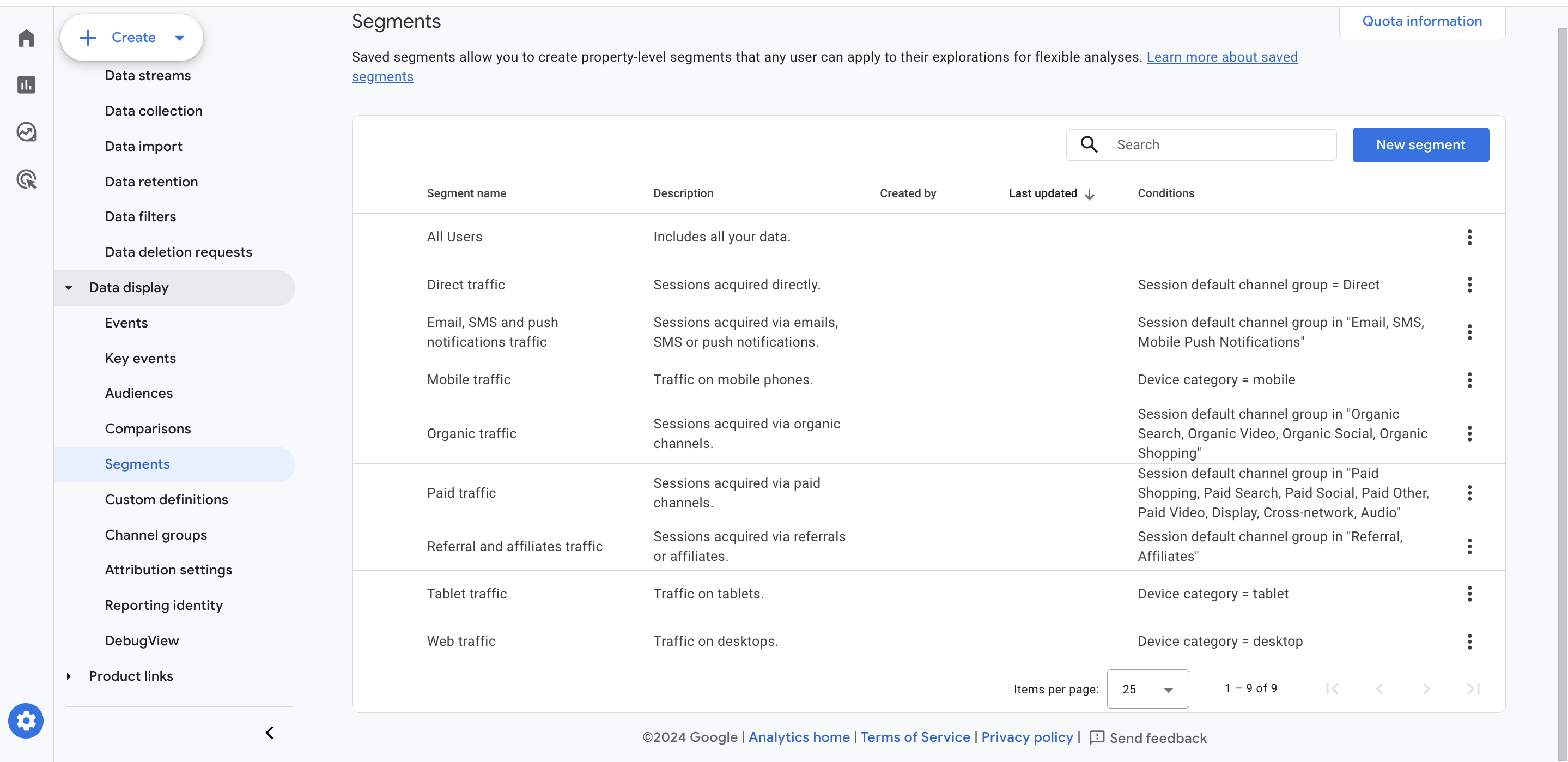The width and height of the screenshot is (1568, 762).
Task: Select Segments in the sidebar
Action: 174,464
